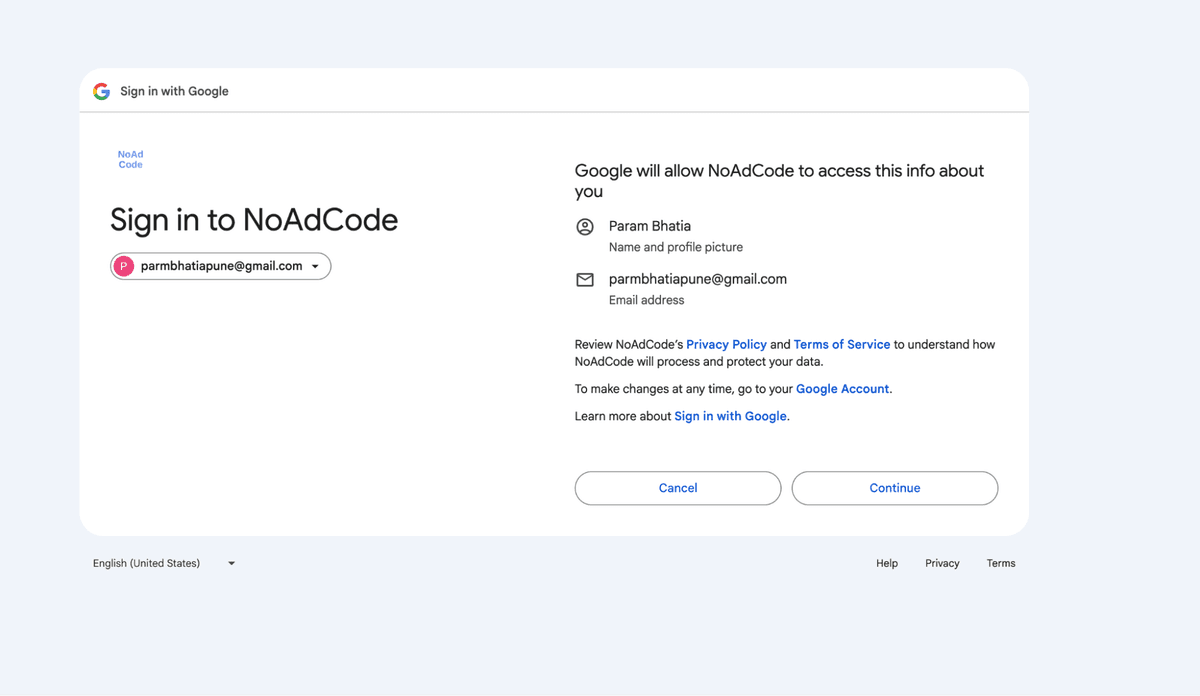The width and height of the screenshot is (1200, 696).
Task: Cancel the sign-in request
Action: click(x=677, y=488)
